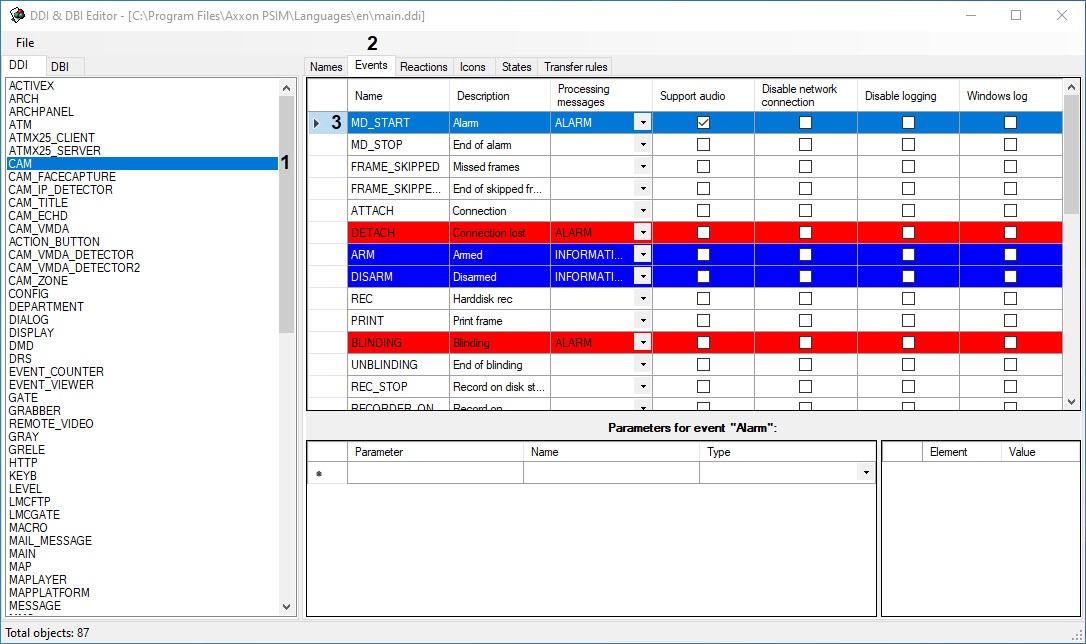Switch to the DBI tab
1086x644 pixels.
[60, 67]
